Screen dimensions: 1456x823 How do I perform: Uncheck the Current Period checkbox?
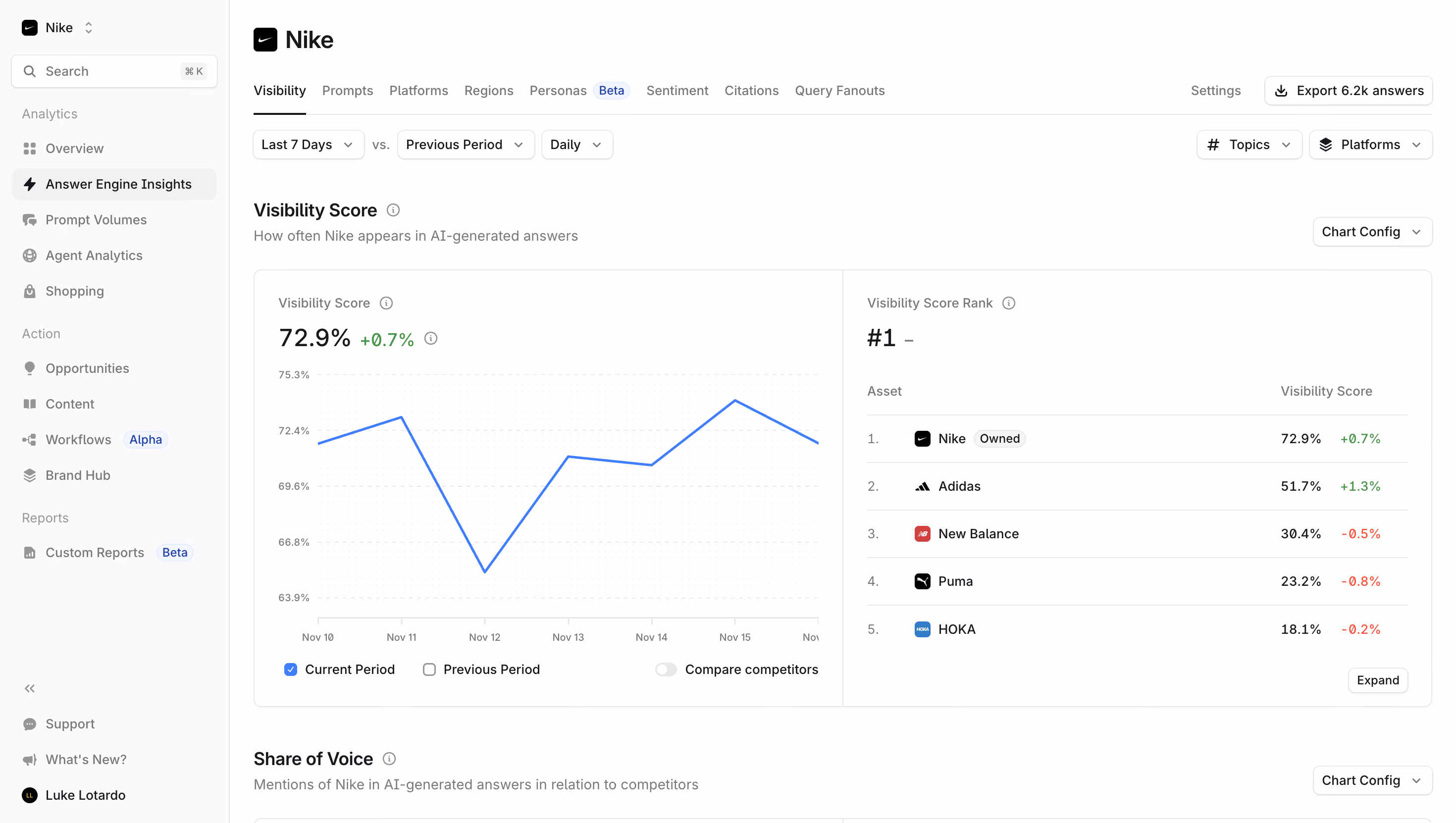(291, 670)
